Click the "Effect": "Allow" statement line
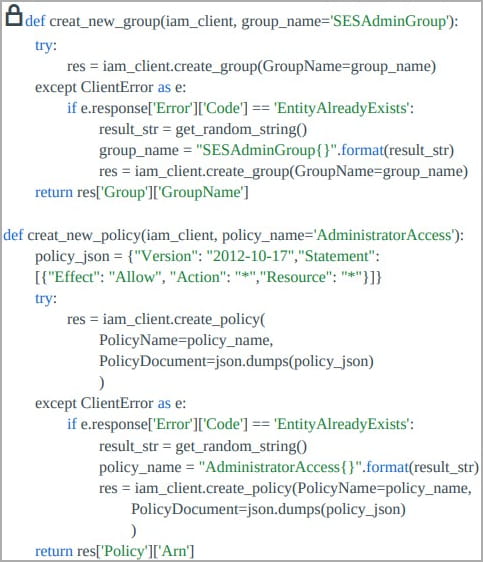The height and width of the screenshot is (562, 483). [x=208, y=277]
